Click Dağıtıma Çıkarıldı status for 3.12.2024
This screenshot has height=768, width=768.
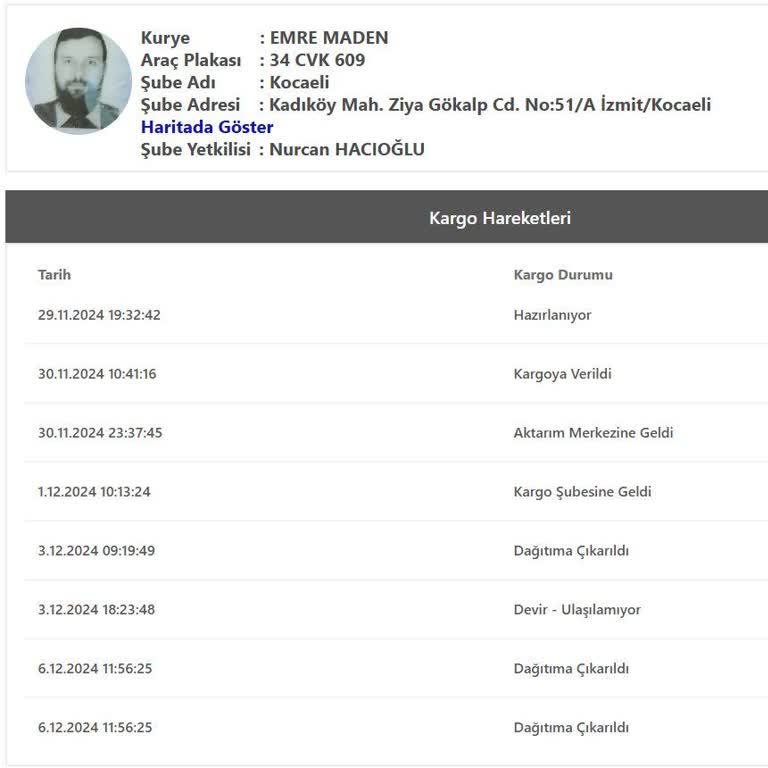pos(571,551)
